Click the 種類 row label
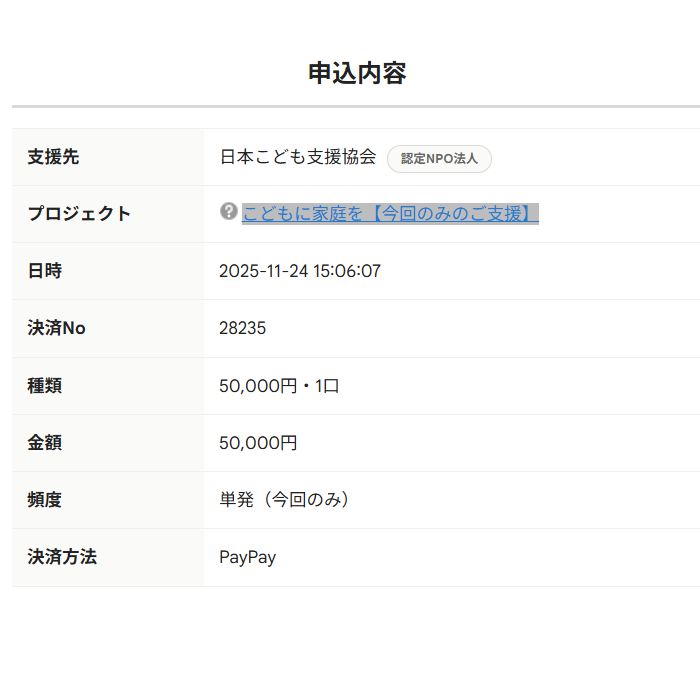This screenshot has width=700, height=700. point(45,385)
